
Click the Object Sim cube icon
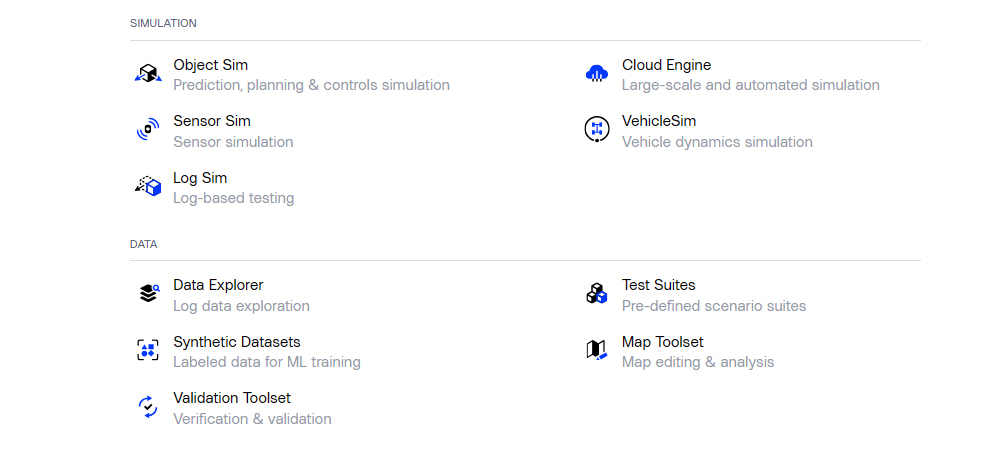click(x=148, y=73)
